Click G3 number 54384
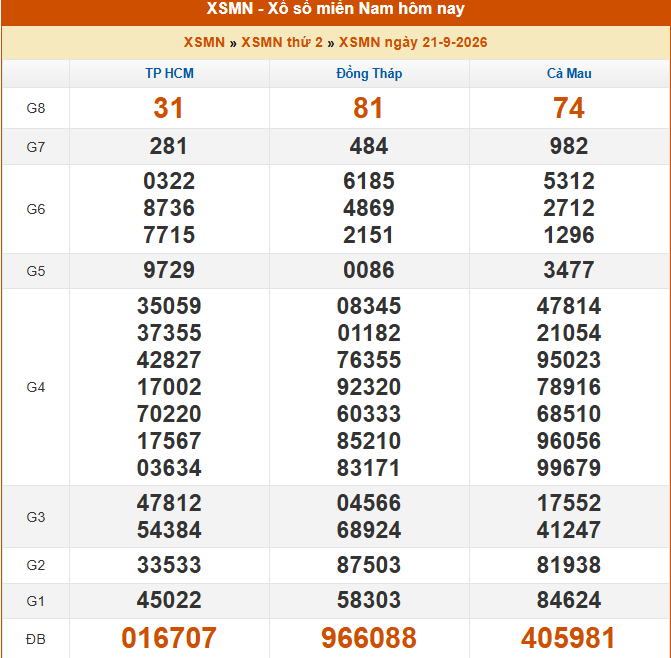This screenshot has width=671, height=658. 169,530
